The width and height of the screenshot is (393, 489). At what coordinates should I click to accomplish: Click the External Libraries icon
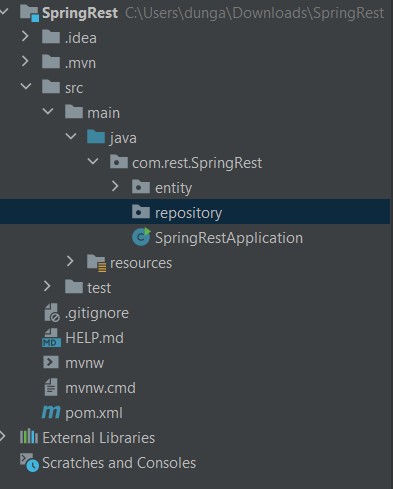[29, 436]
